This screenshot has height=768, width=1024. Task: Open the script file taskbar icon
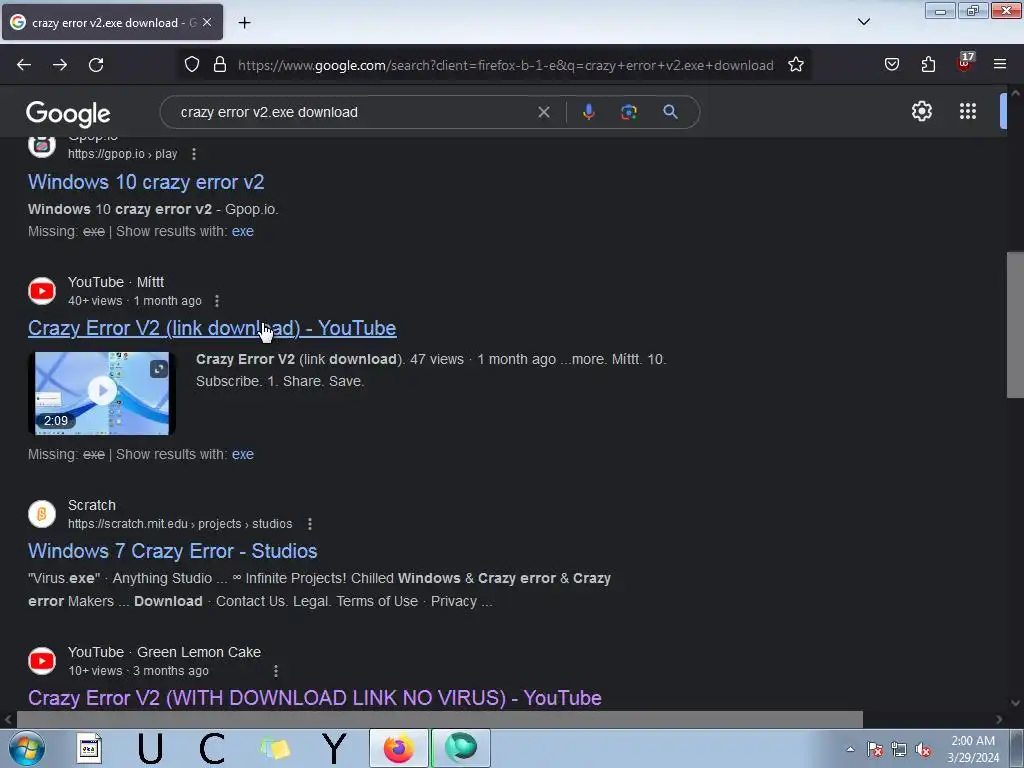point(89,748)
